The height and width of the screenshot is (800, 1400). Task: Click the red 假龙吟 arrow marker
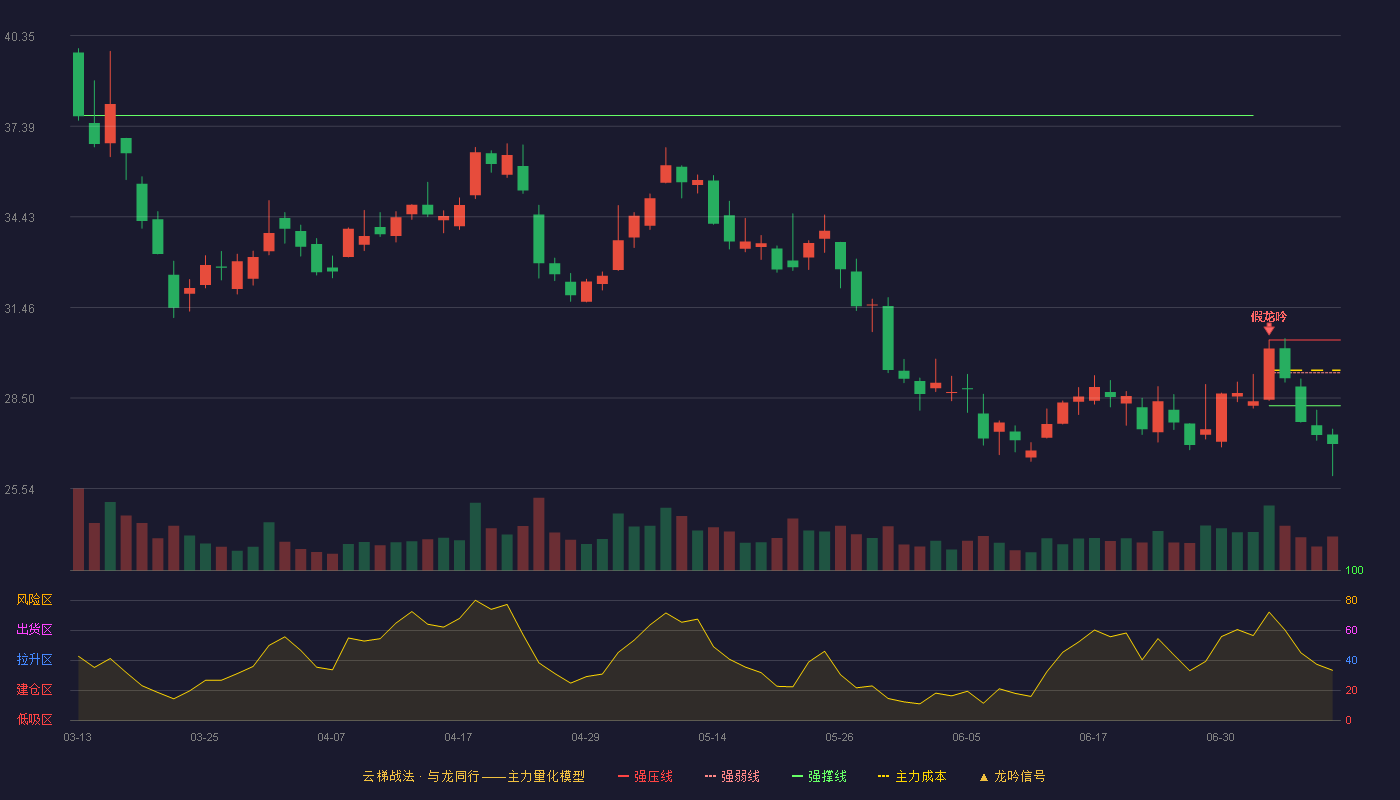pos(1269,329)
